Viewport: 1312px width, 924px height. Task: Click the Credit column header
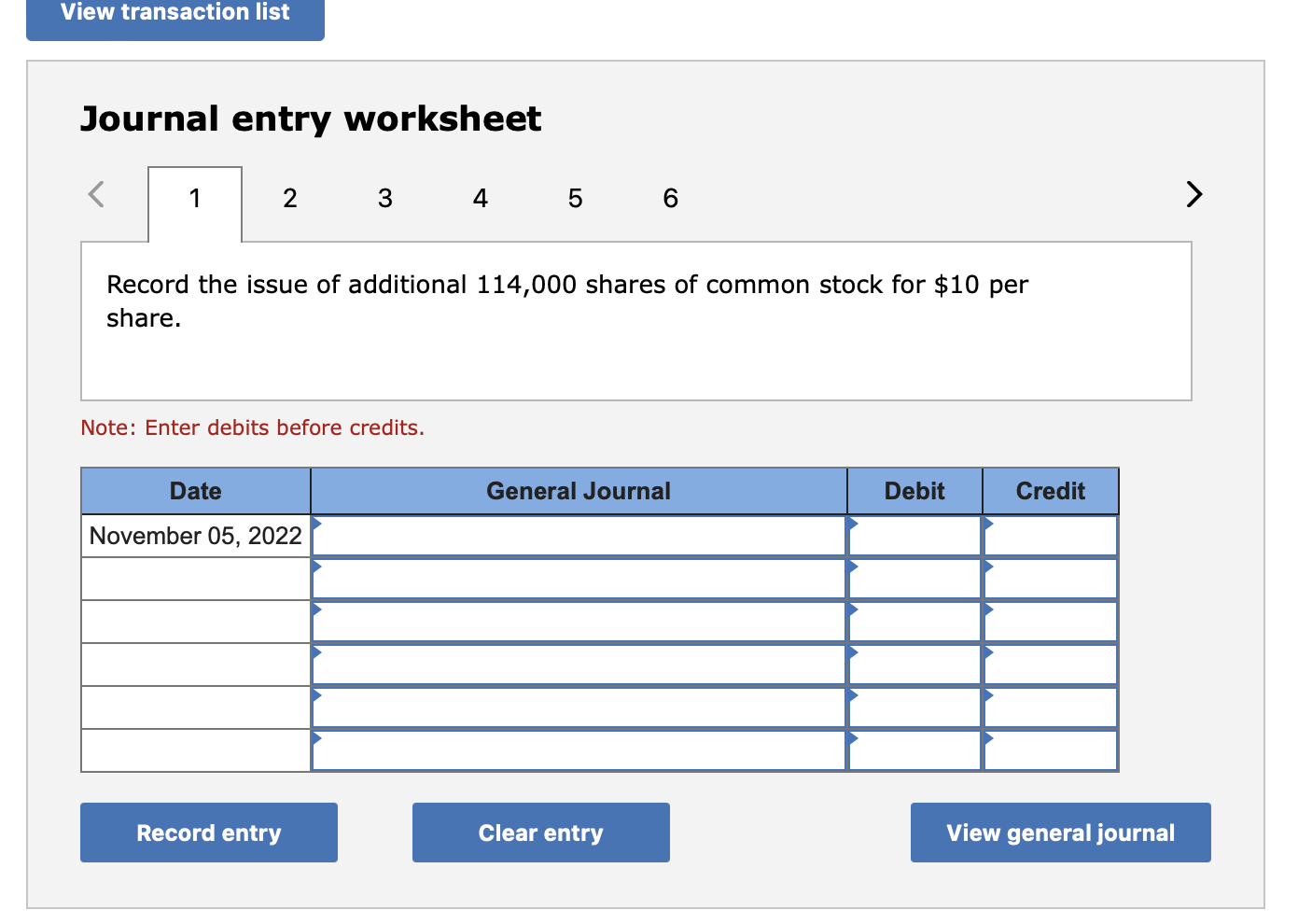coord(1051,491)
